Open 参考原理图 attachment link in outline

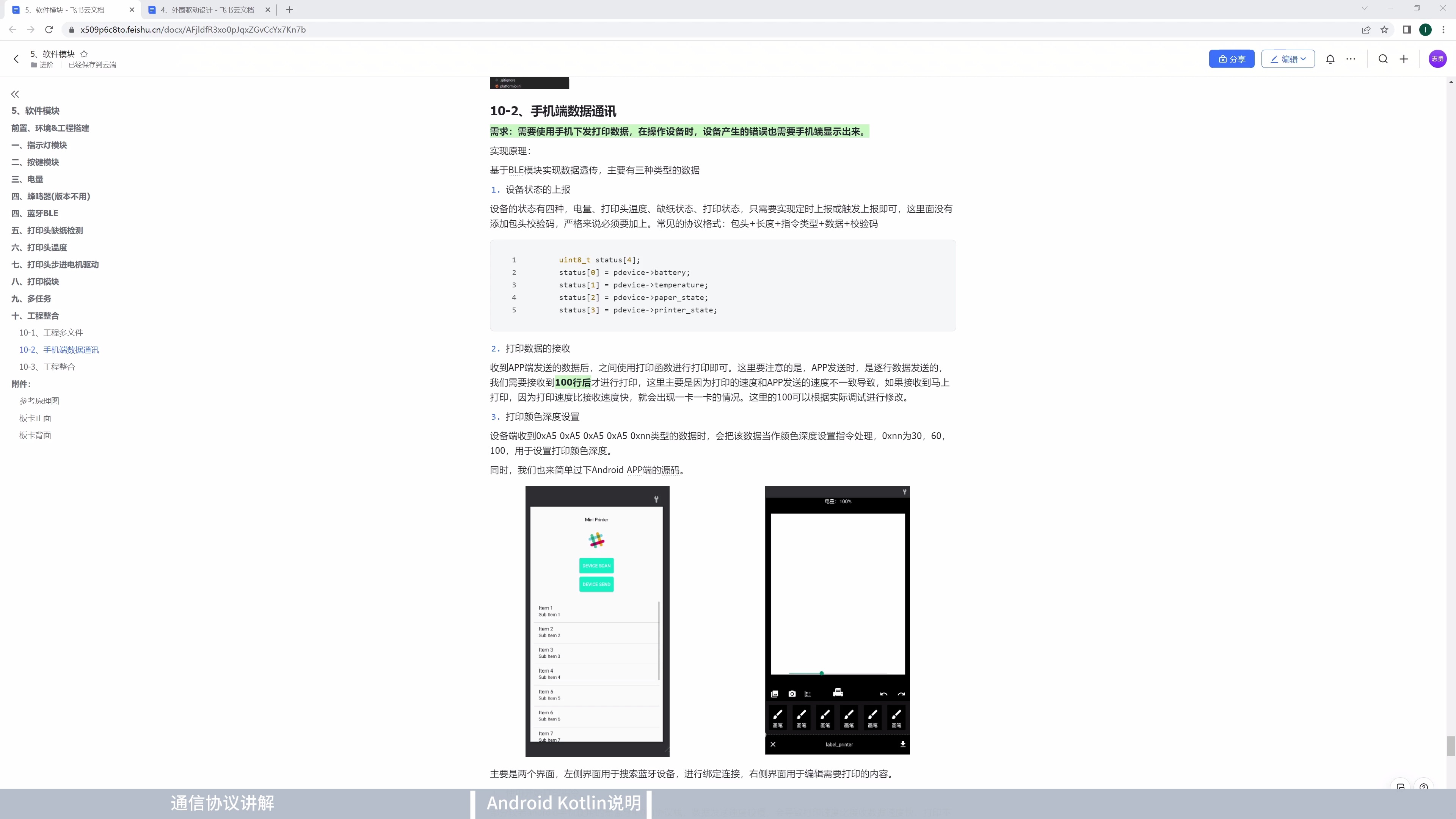click(x=39, y=401)
